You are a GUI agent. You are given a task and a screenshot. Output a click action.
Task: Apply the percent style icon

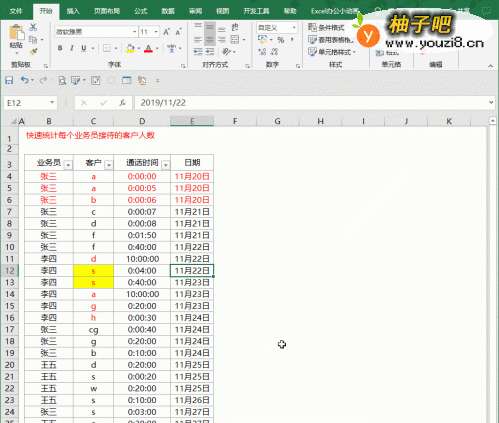point(281,40)
